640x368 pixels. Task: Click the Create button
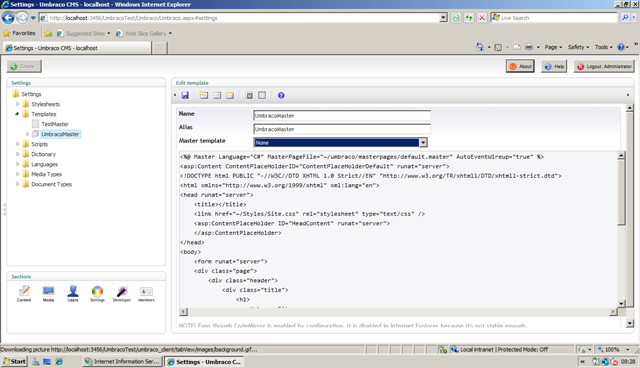point(24,66)
